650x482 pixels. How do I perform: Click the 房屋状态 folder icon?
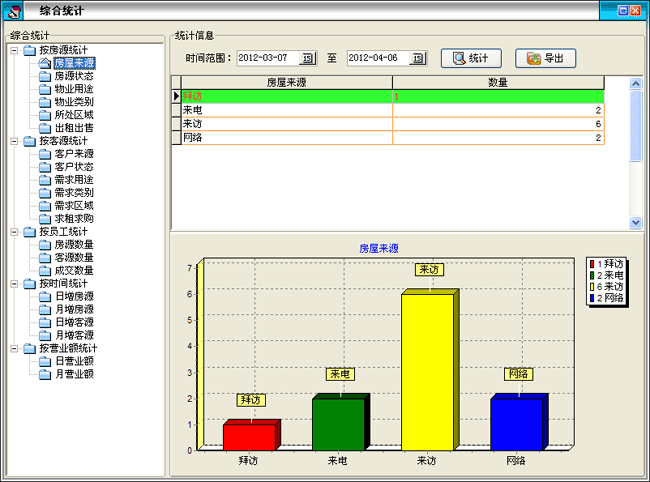point(45,76)
